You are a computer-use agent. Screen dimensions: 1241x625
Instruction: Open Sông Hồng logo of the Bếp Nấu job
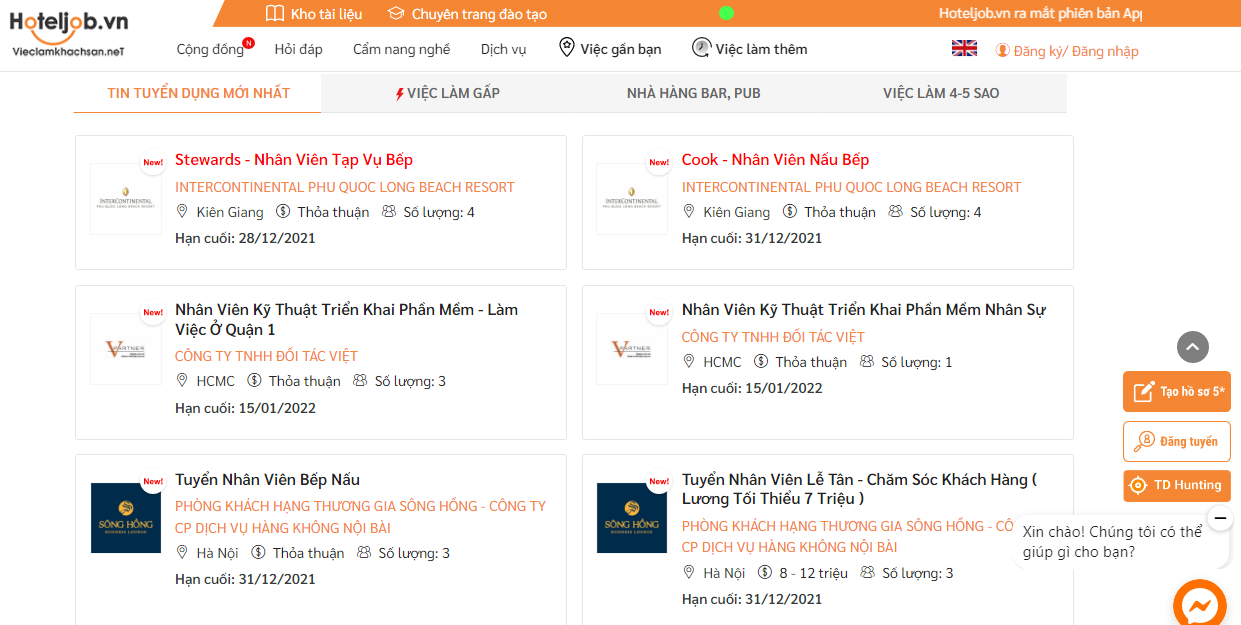pyautogui.click(x=125, y=518)
